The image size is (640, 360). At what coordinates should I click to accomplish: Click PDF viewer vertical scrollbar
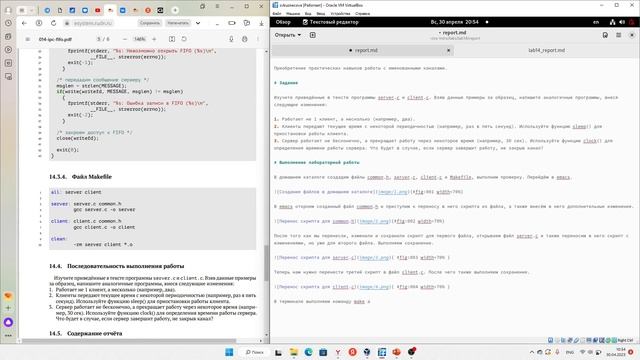coord(267,263)
